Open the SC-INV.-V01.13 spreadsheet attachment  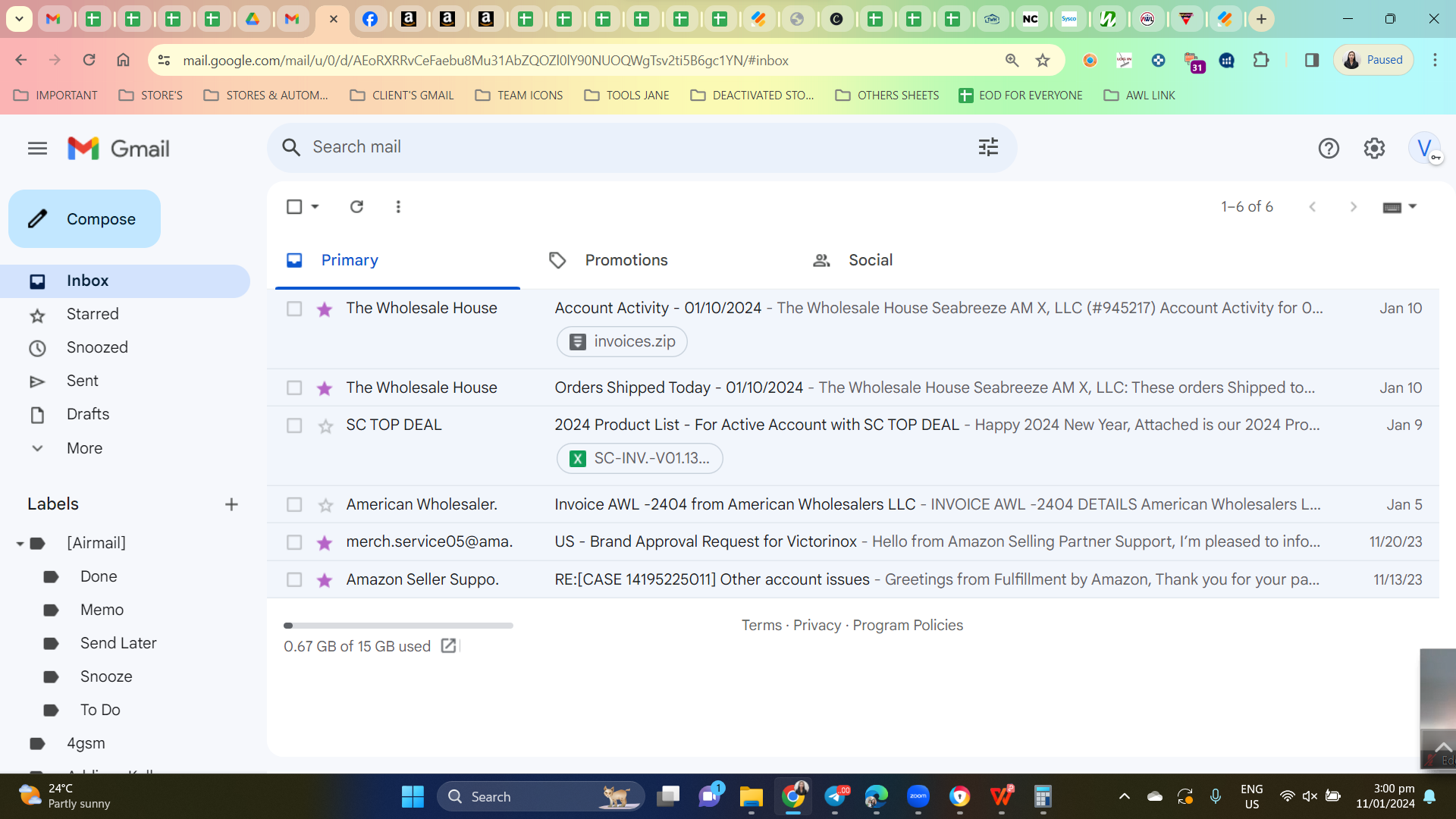(639, 459)
